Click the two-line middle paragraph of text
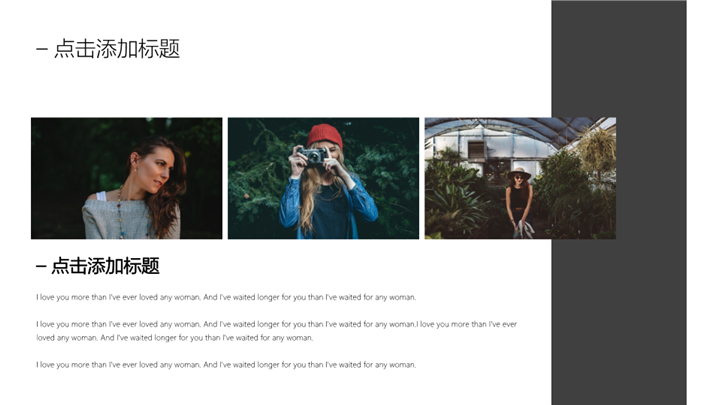The image size is (721, 405). 277,331
